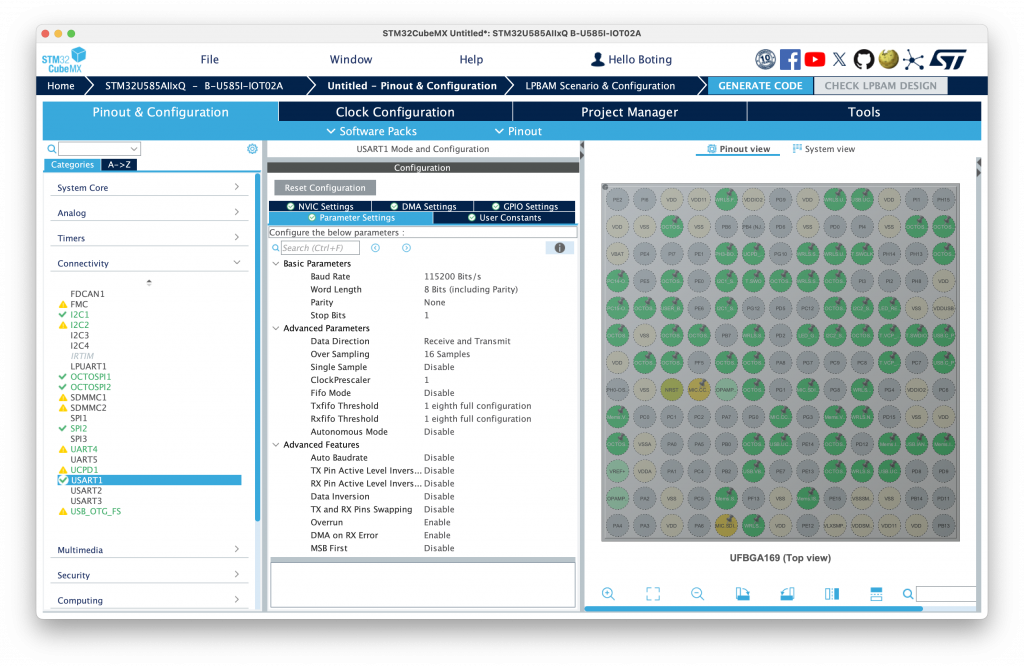This screenshot has width=1024, height=667.
Task: Expand the Computing category
Action: [149, 600]
